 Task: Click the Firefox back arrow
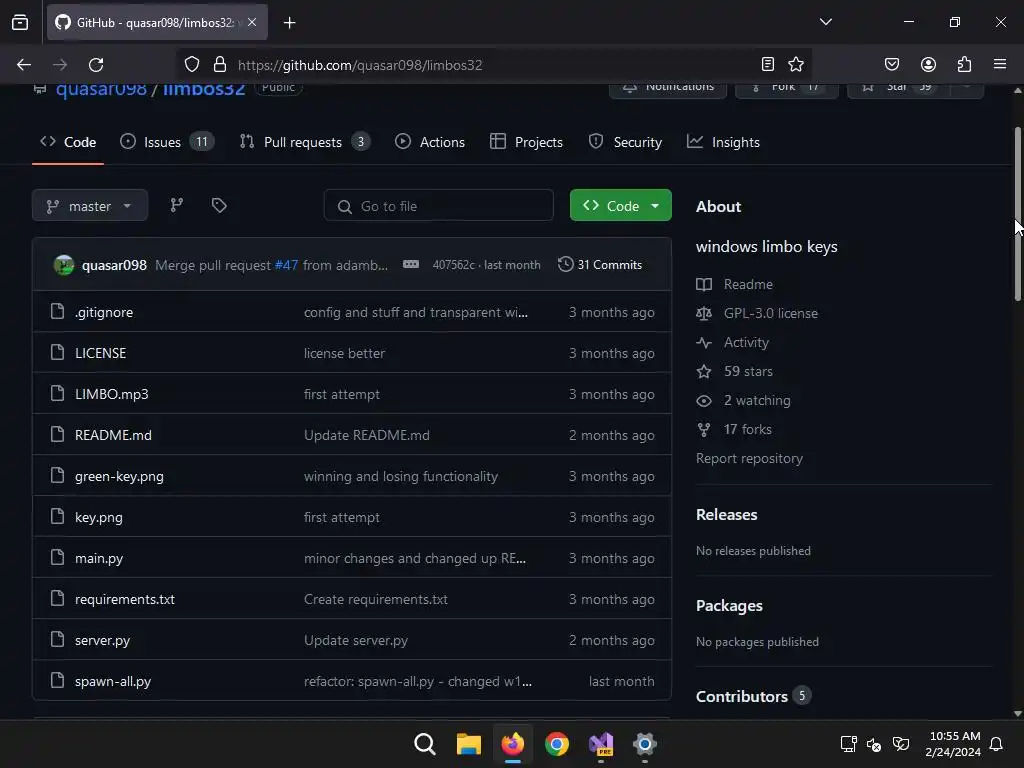tap(24, 65)
